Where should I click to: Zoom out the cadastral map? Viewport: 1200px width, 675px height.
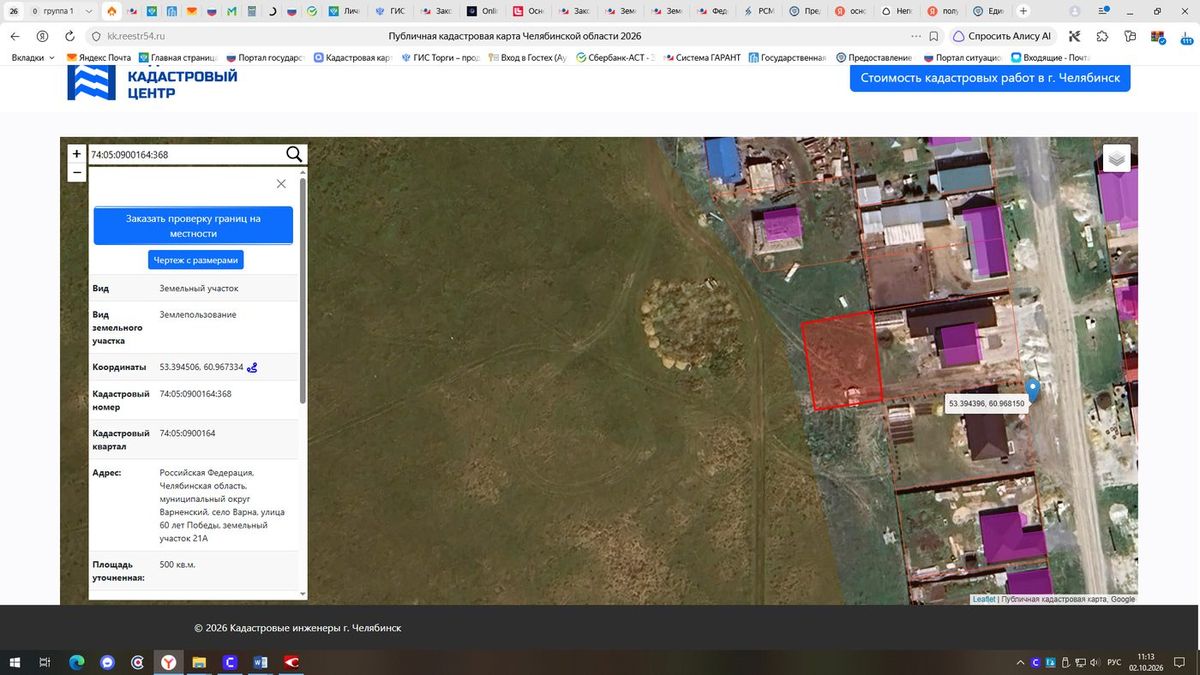click(77, 172)
